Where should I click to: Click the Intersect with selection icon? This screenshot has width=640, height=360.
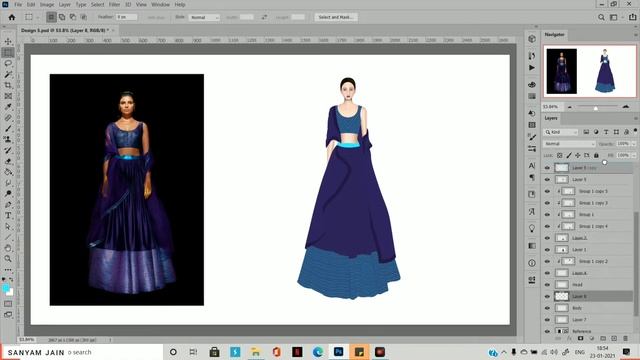[x=83, y=17]
